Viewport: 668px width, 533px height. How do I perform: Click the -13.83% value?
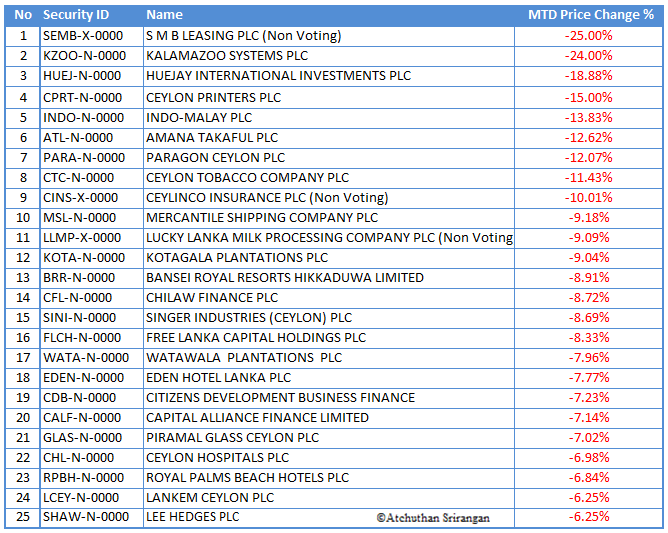coord(588,118)
